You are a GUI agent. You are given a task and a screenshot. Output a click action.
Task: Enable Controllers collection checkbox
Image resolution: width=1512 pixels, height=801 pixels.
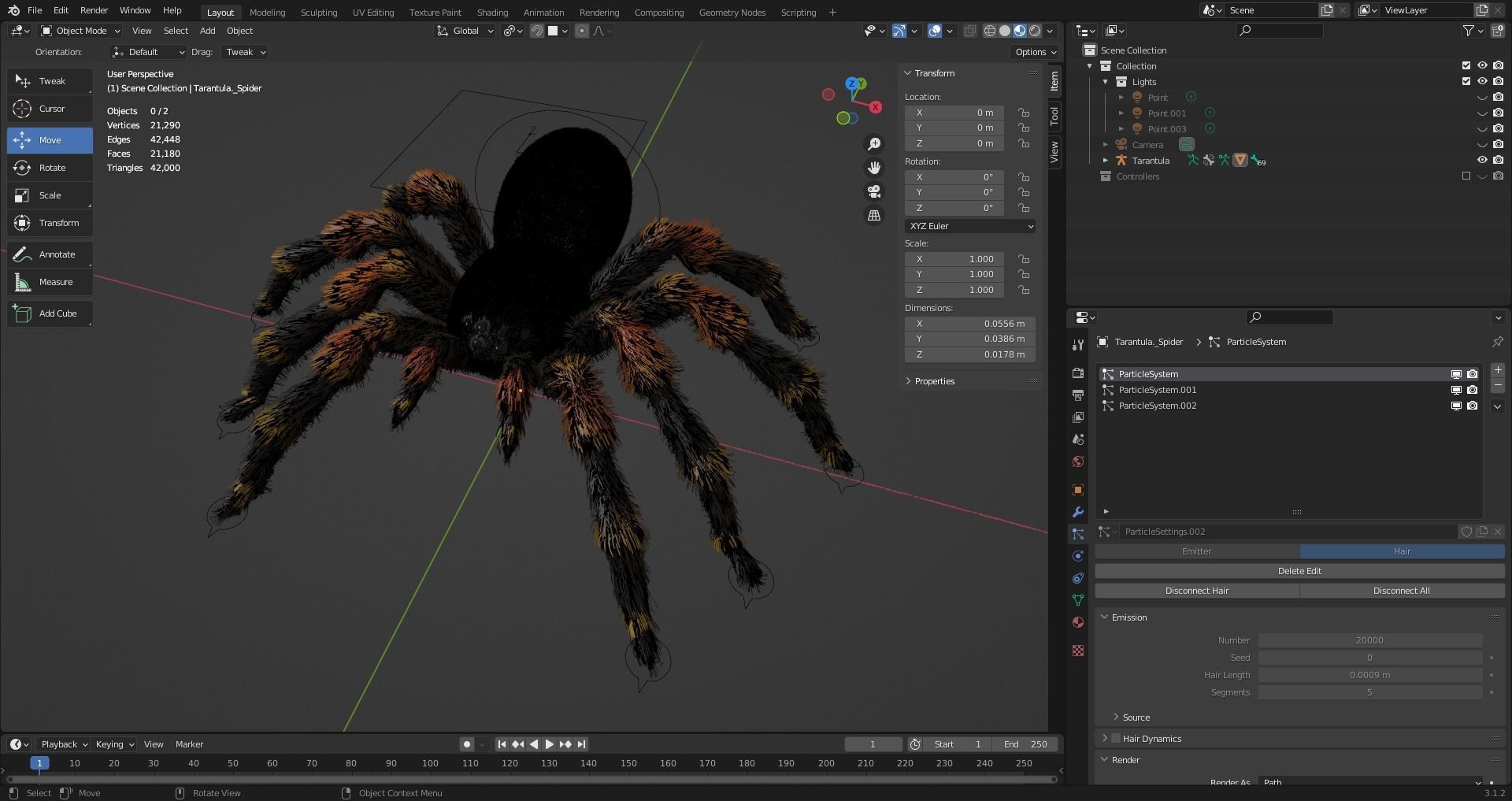pos(1466,176)
